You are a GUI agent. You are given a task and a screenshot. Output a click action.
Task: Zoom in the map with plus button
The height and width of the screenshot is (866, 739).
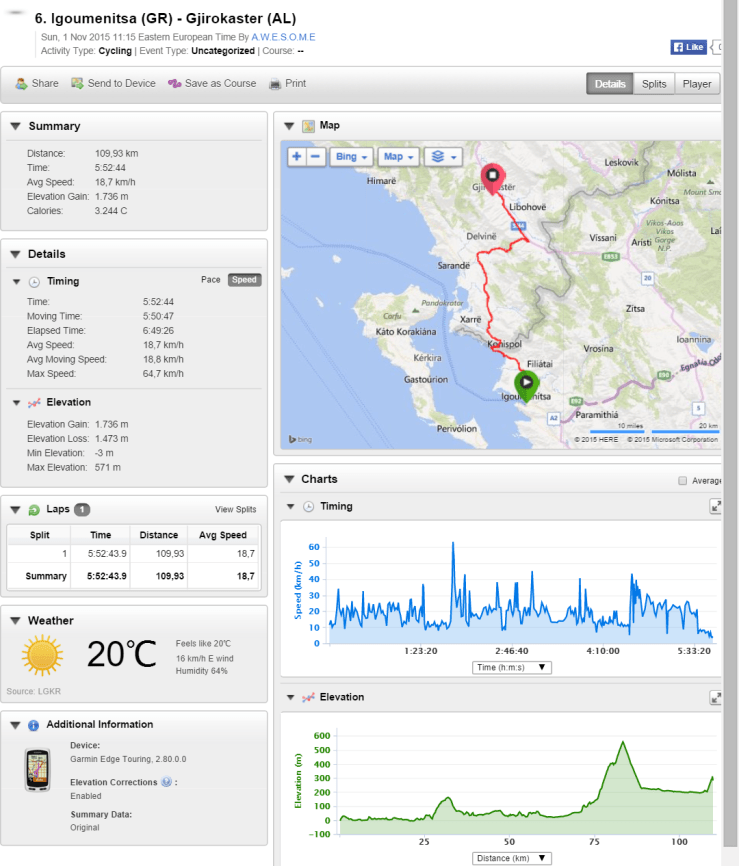click(x=296, y=157)
